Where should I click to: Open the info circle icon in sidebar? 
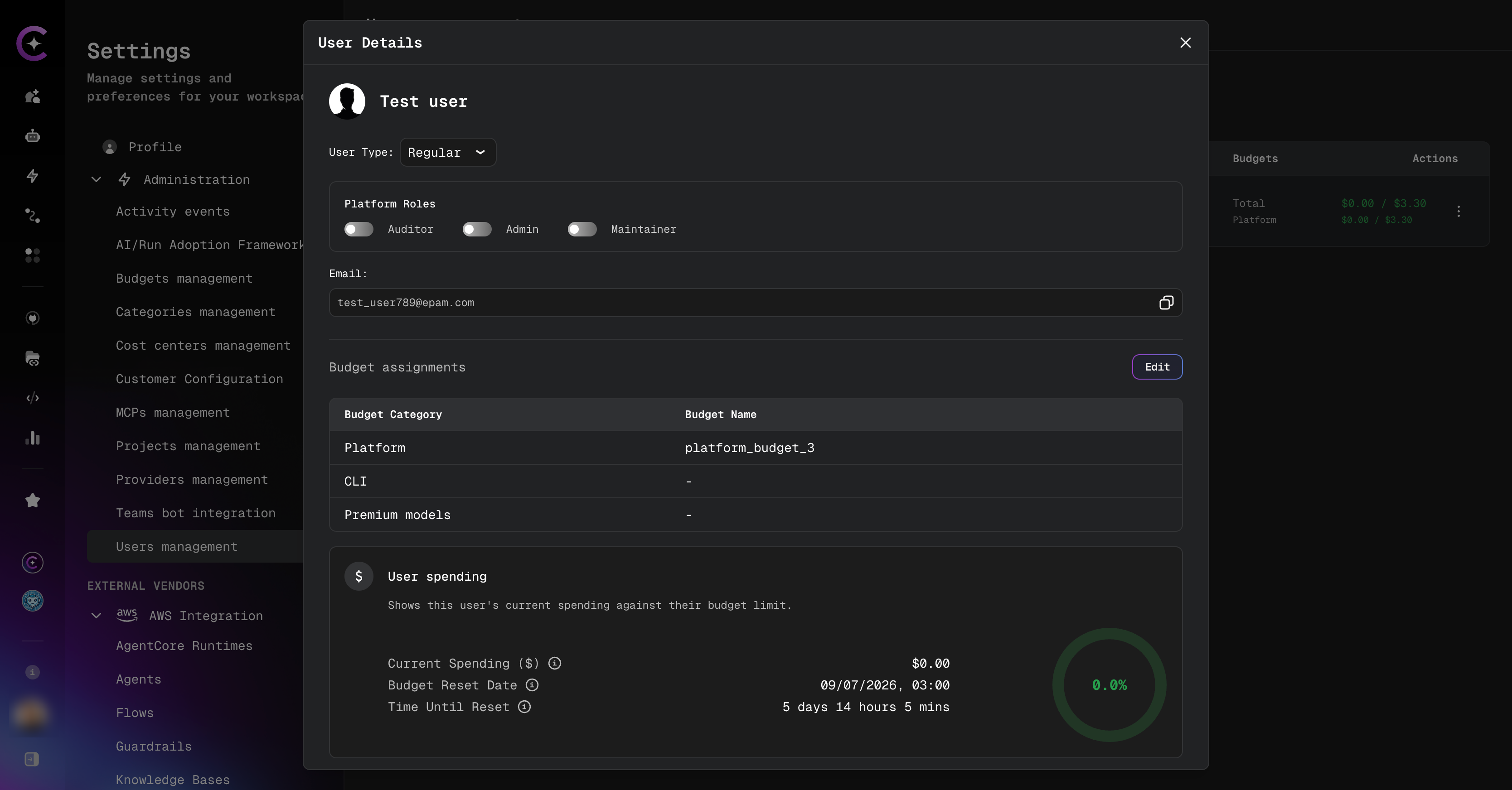(x=33, y=672)
